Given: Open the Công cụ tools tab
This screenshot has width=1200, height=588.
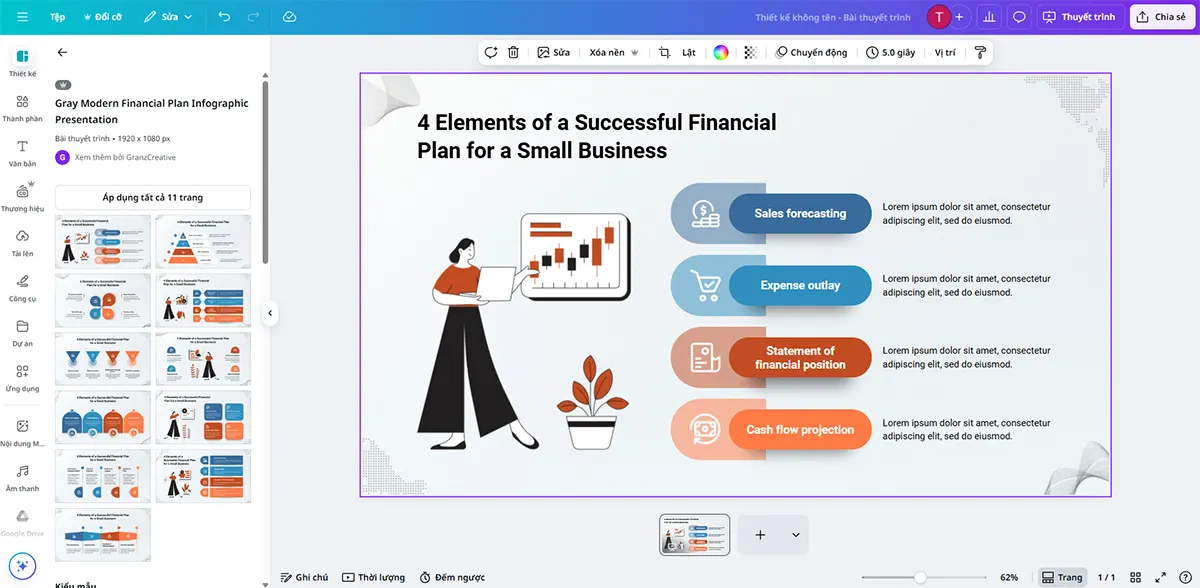Looking at the screenshot, I should coord(22,287).
